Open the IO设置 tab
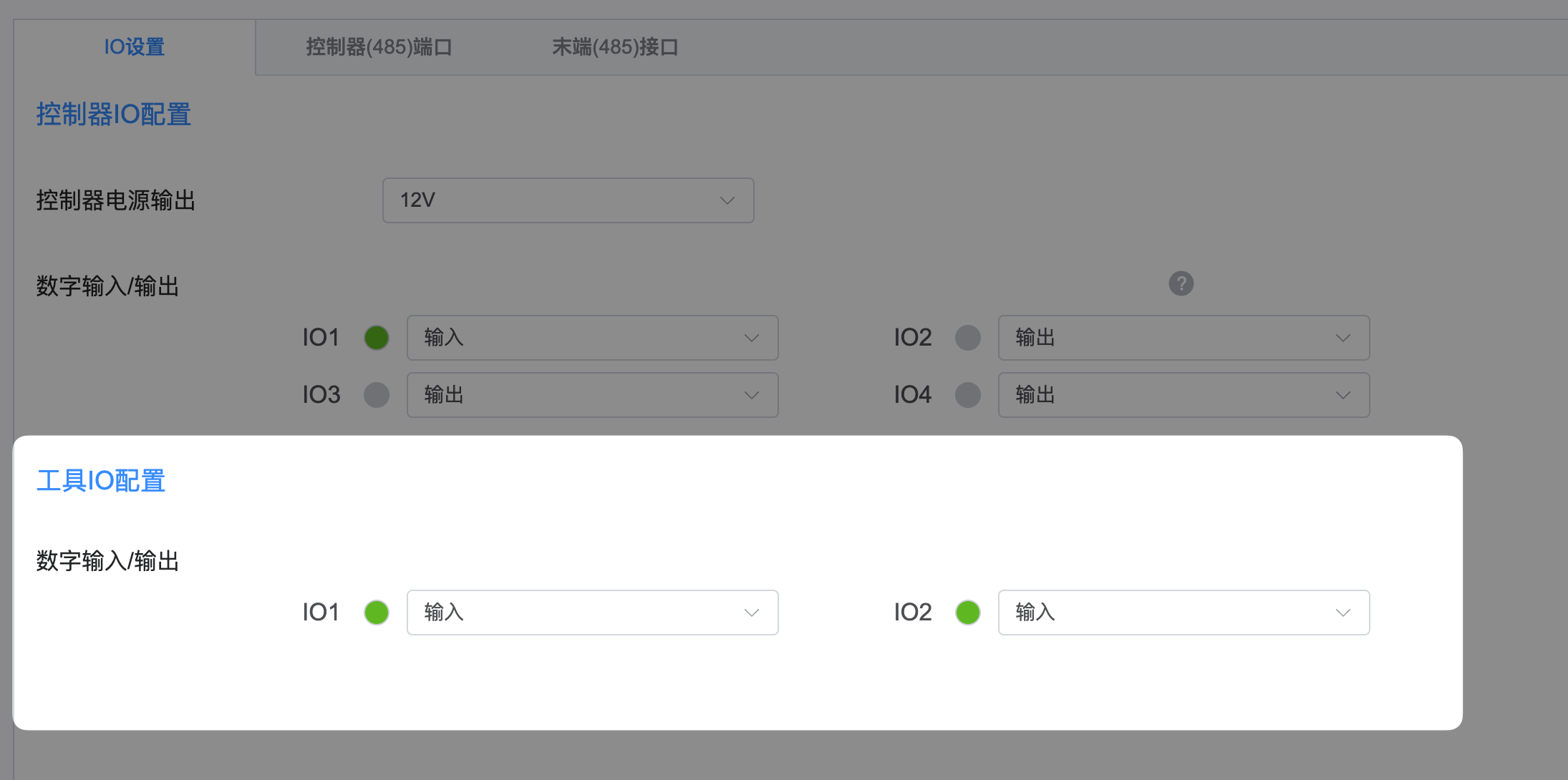This screenshot has width=1568, height=780. tap(135, 47)
